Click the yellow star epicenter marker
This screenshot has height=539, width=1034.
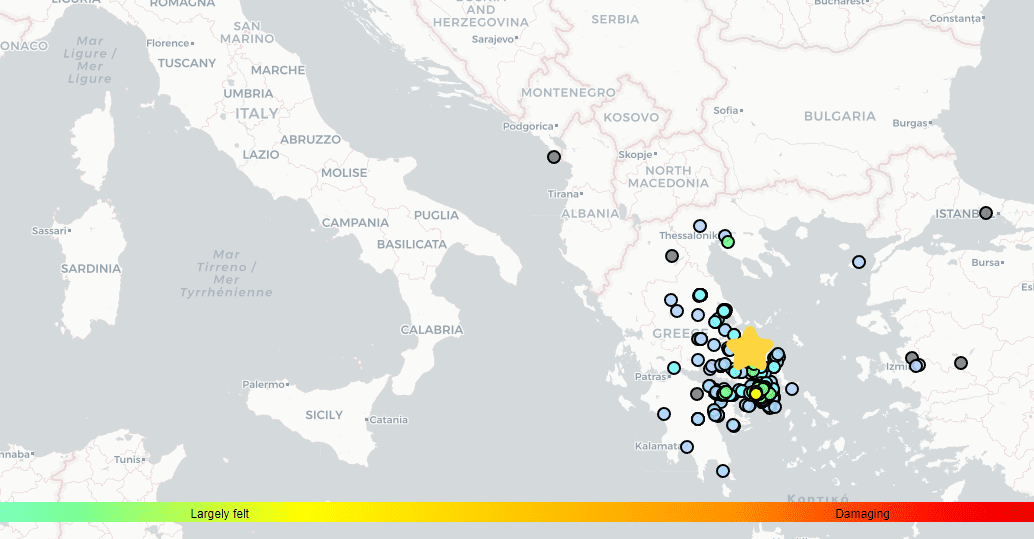pos(749,348)
